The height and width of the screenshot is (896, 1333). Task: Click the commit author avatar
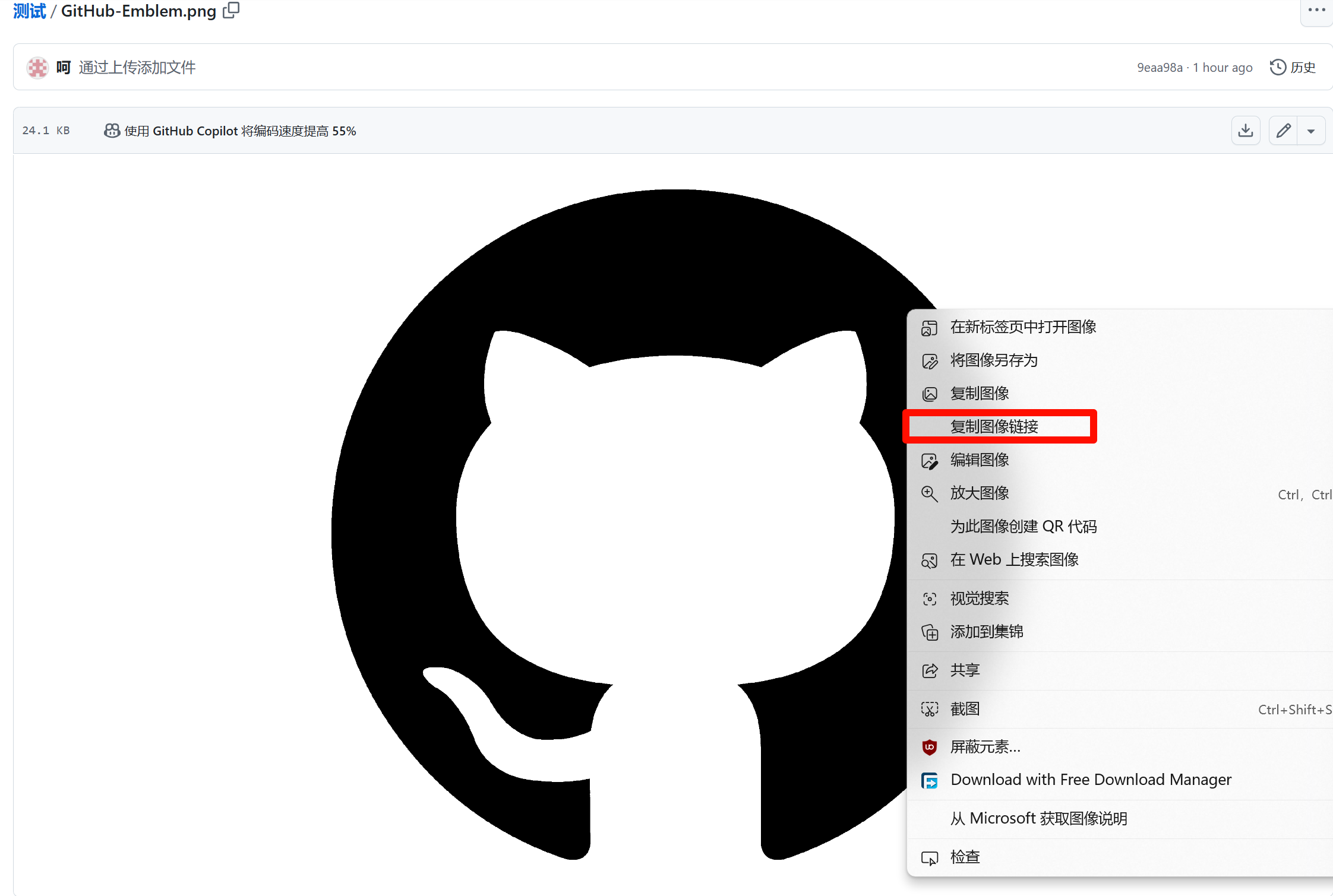pos(37,68)
